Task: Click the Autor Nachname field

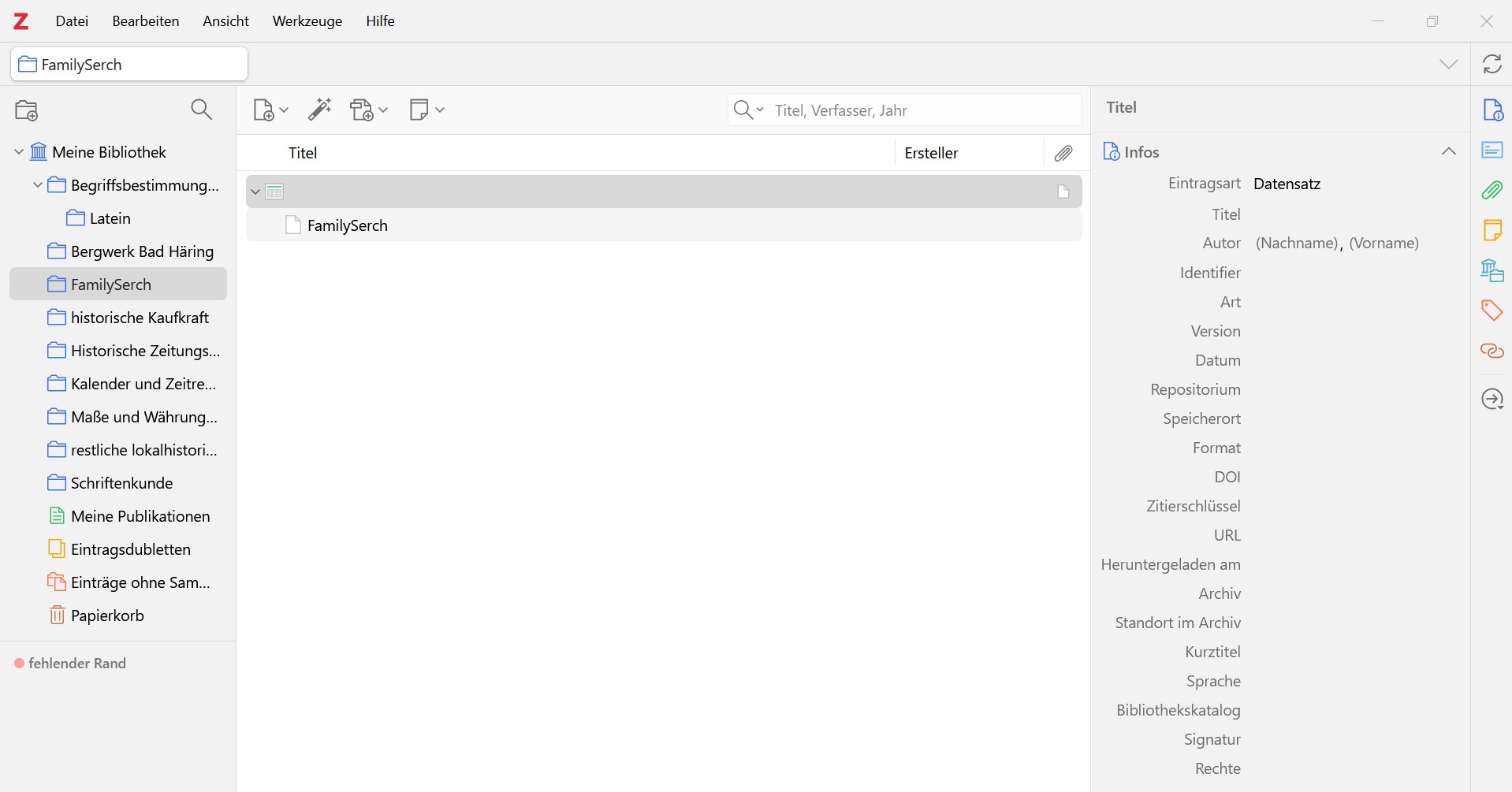Action: point(1298,244)
